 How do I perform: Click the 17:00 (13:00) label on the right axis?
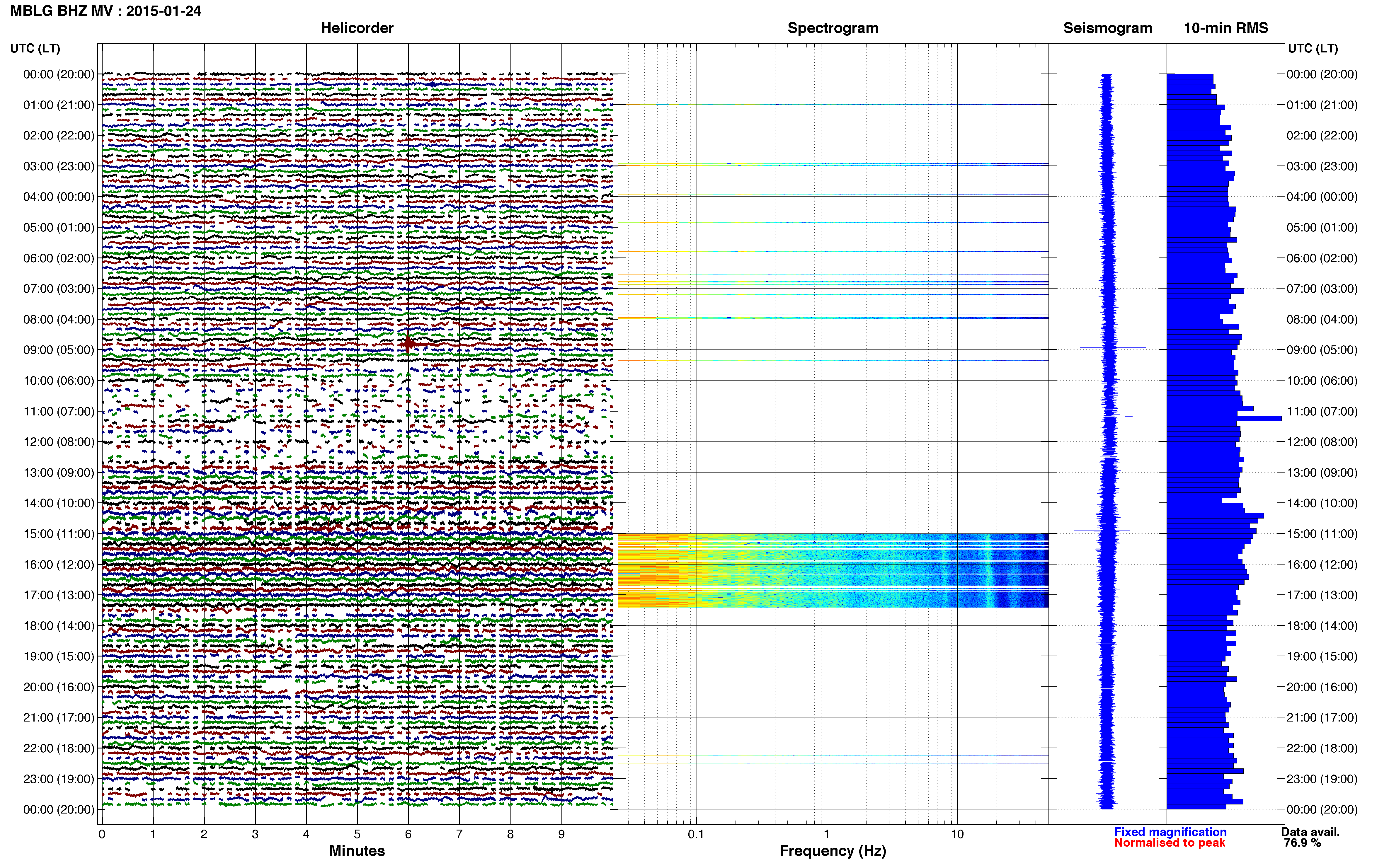point(1322,595)
